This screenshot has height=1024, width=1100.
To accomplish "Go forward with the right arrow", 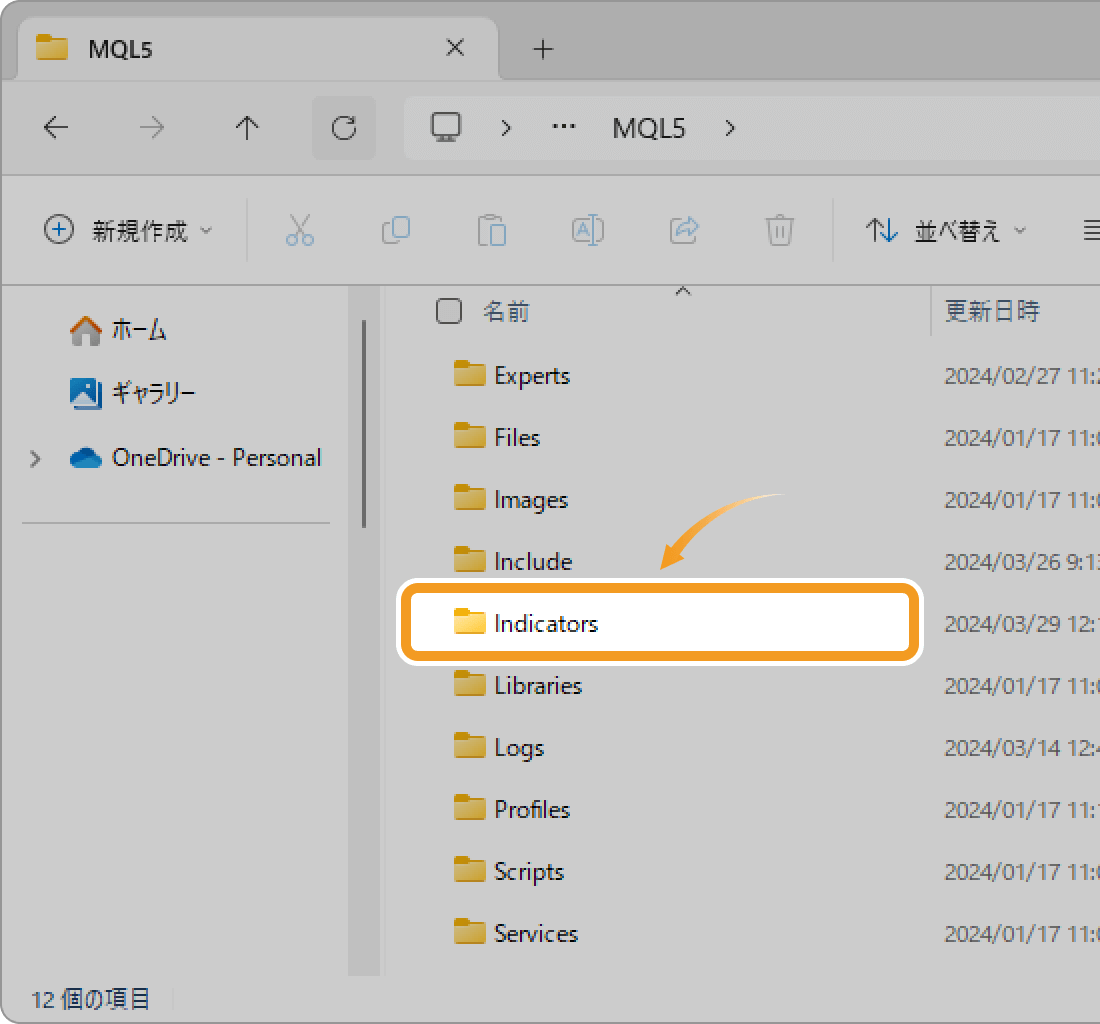I will 152,128.
